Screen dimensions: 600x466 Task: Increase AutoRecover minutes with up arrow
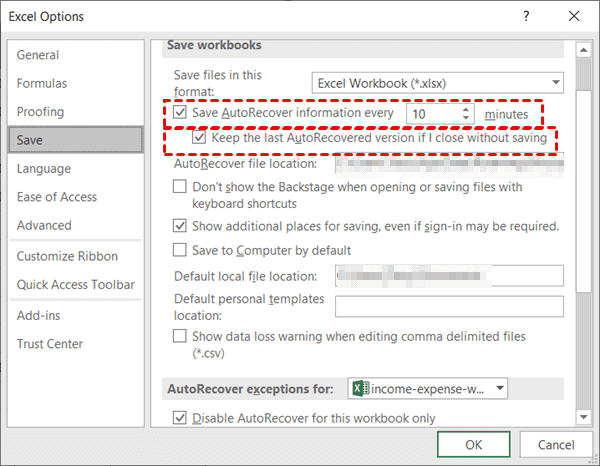(466, 109)
